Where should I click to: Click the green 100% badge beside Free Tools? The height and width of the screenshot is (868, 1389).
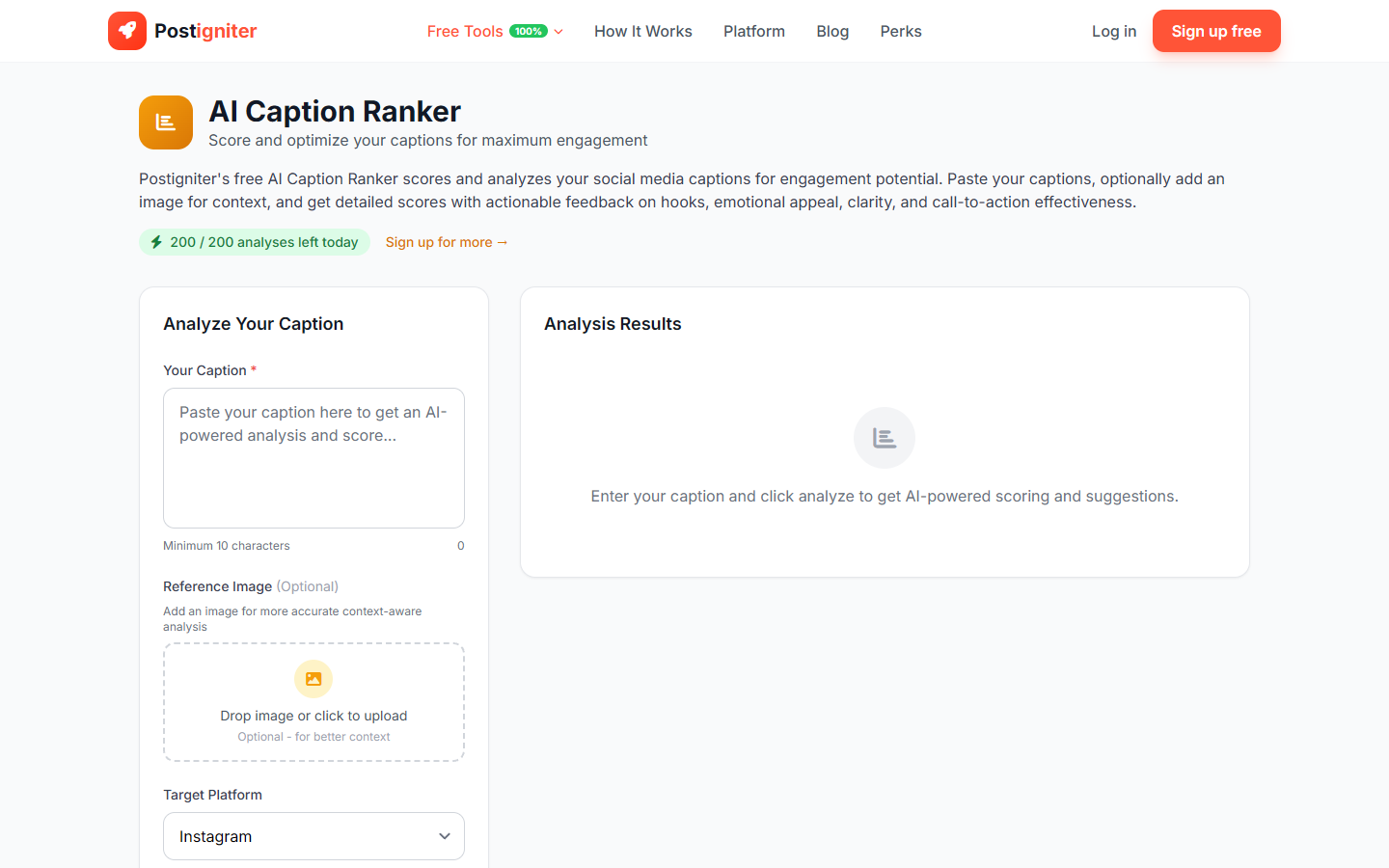click(x=528, y=31)
